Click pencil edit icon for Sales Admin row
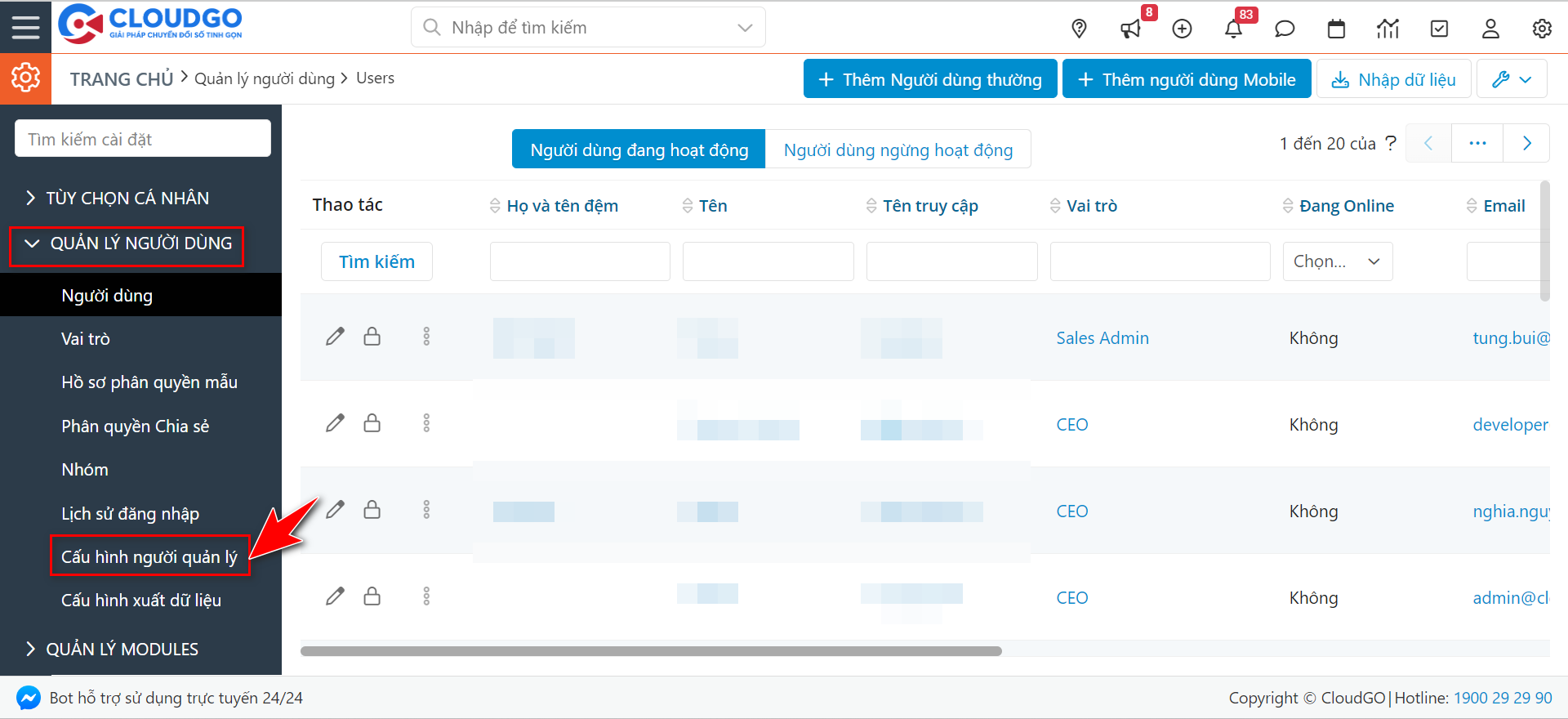 tap(335, 337)
